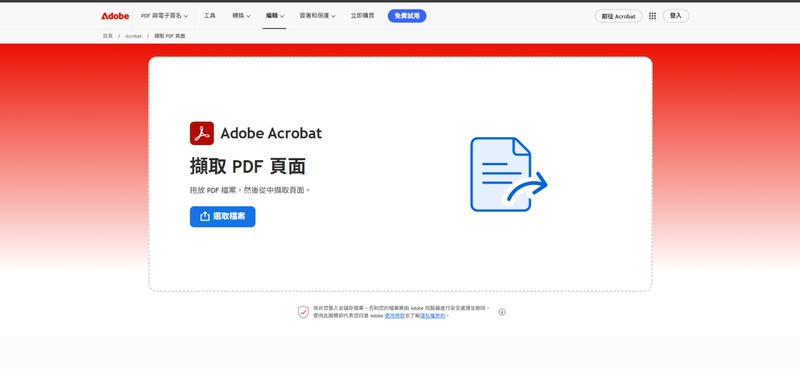The image size is (800, 369).
Task: Open the 隱私權原則 link
Action: 432,316
